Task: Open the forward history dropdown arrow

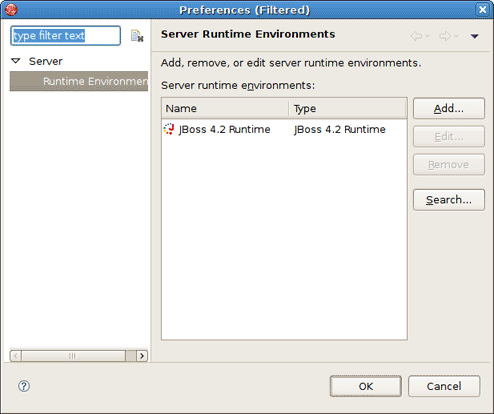Action: click(456, 36)
